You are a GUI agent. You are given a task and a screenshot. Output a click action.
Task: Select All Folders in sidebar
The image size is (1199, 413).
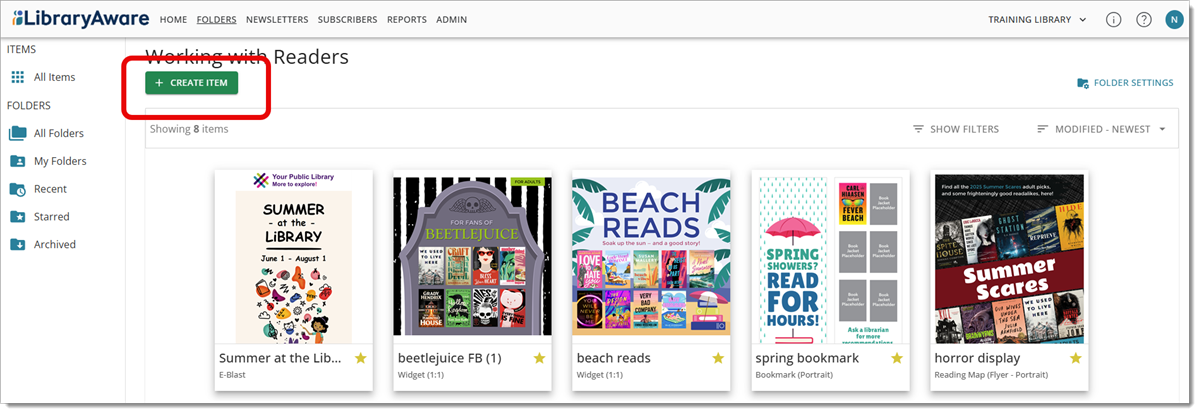(59, 133)
